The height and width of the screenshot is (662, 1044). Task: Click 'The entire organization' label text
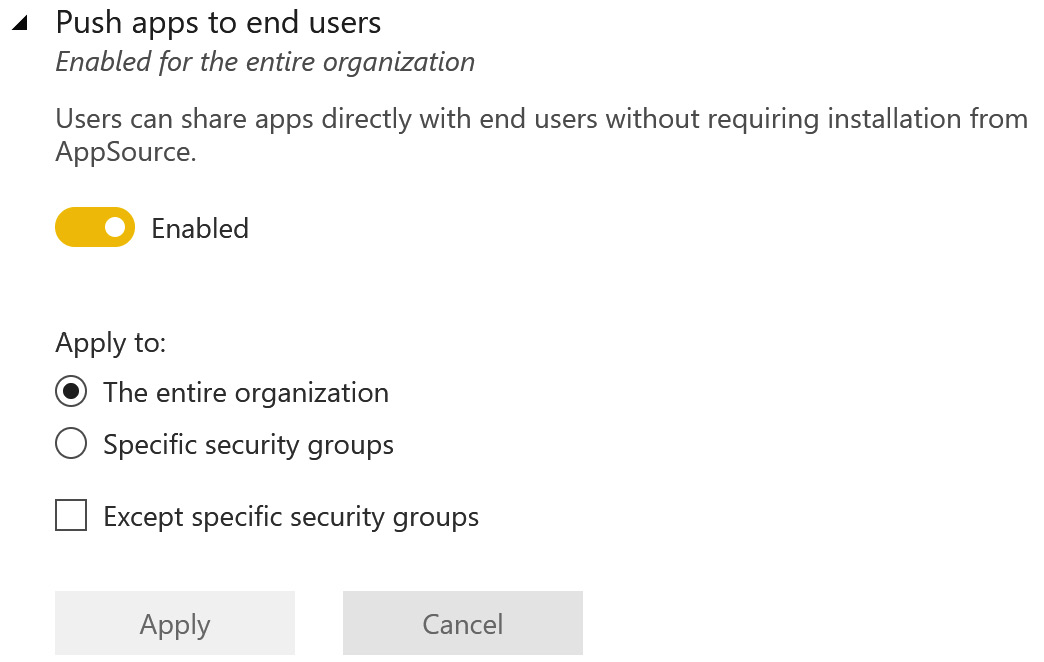[246, 392]
